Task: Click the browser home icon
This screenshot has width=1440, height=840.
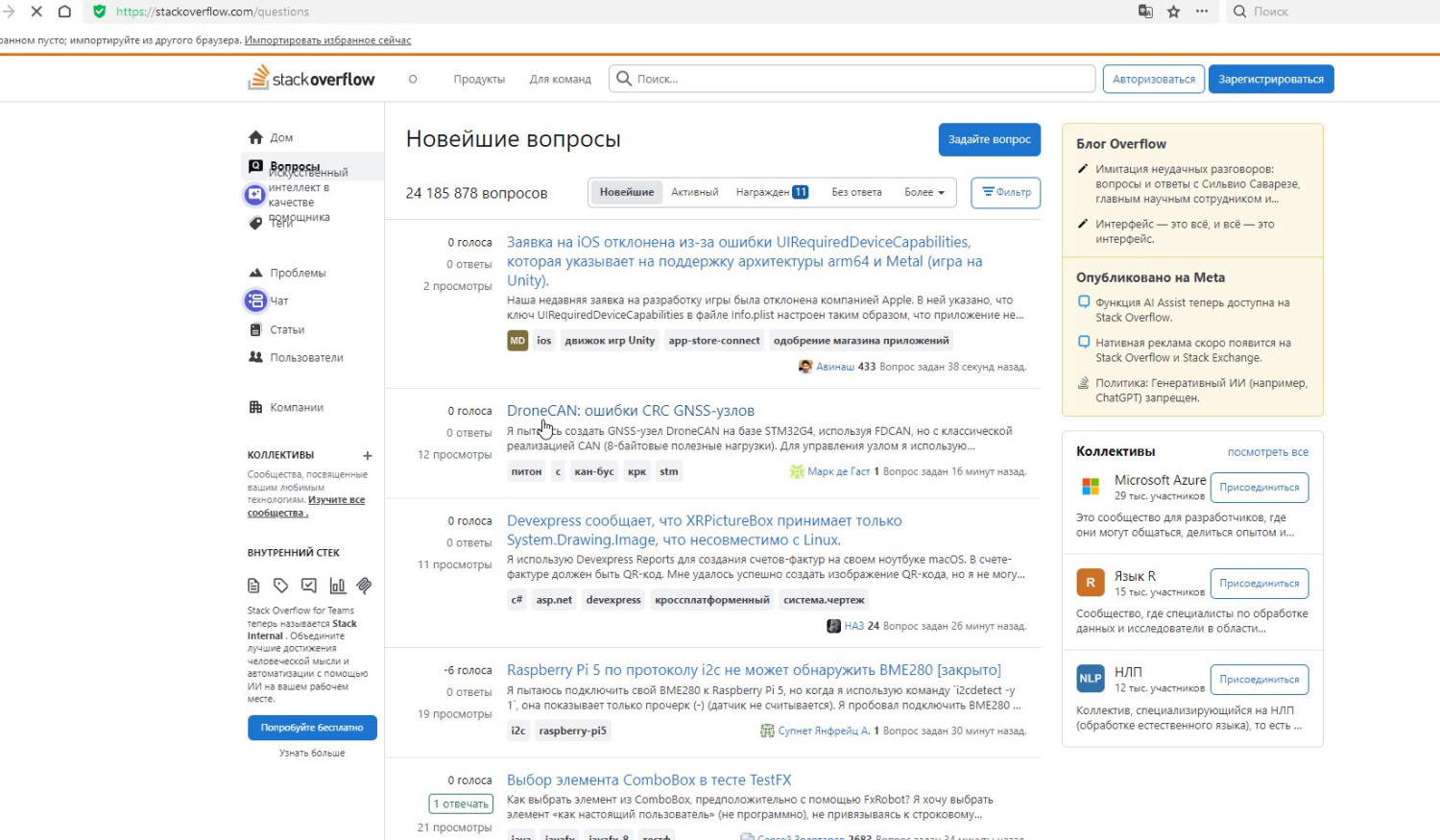Action: [x=64, y=12]
